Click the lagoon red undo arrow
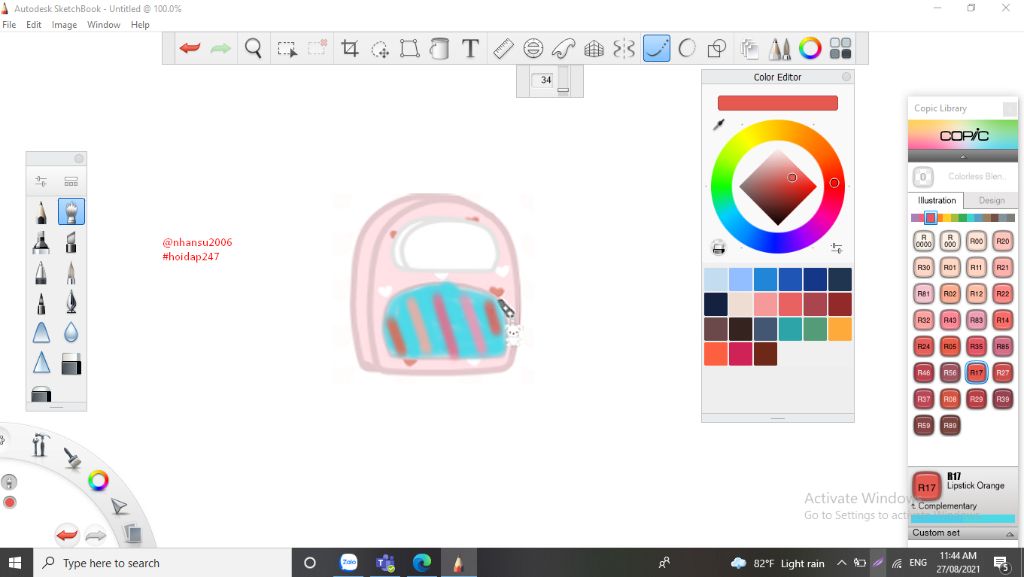 click(x=67, y=535)
